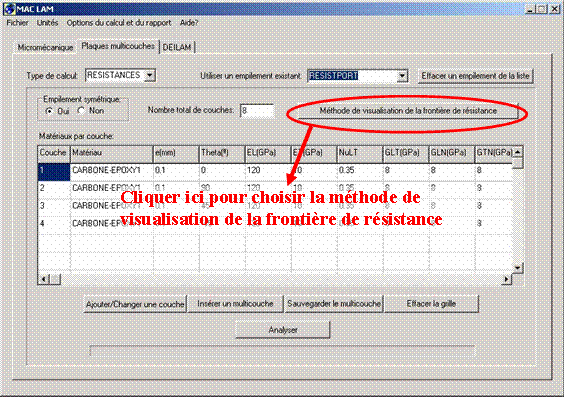The width and height of the screenshot is (566, 397).
Task: Click the 0.1 thickness cell in row 1
Action: click(x=176, y=172)
